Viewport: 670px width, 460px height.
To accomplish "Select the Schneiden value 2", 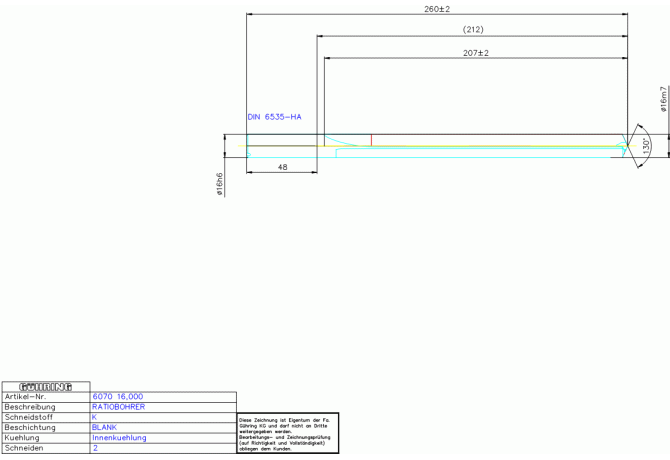I will tap(95, 449).
